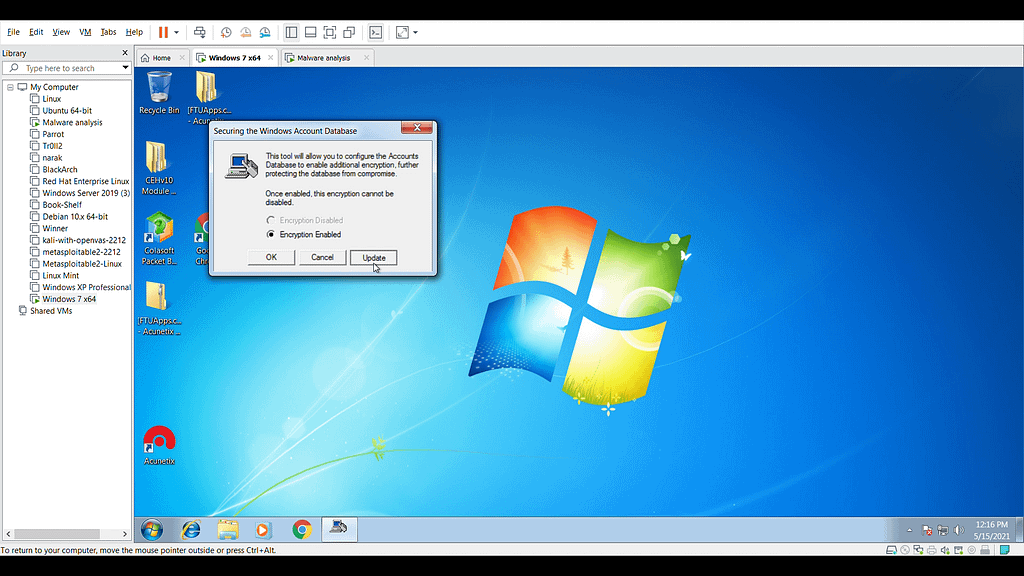Collapse the My Computer tree node
Viewport: 1024px width, 576px height.
10,87
